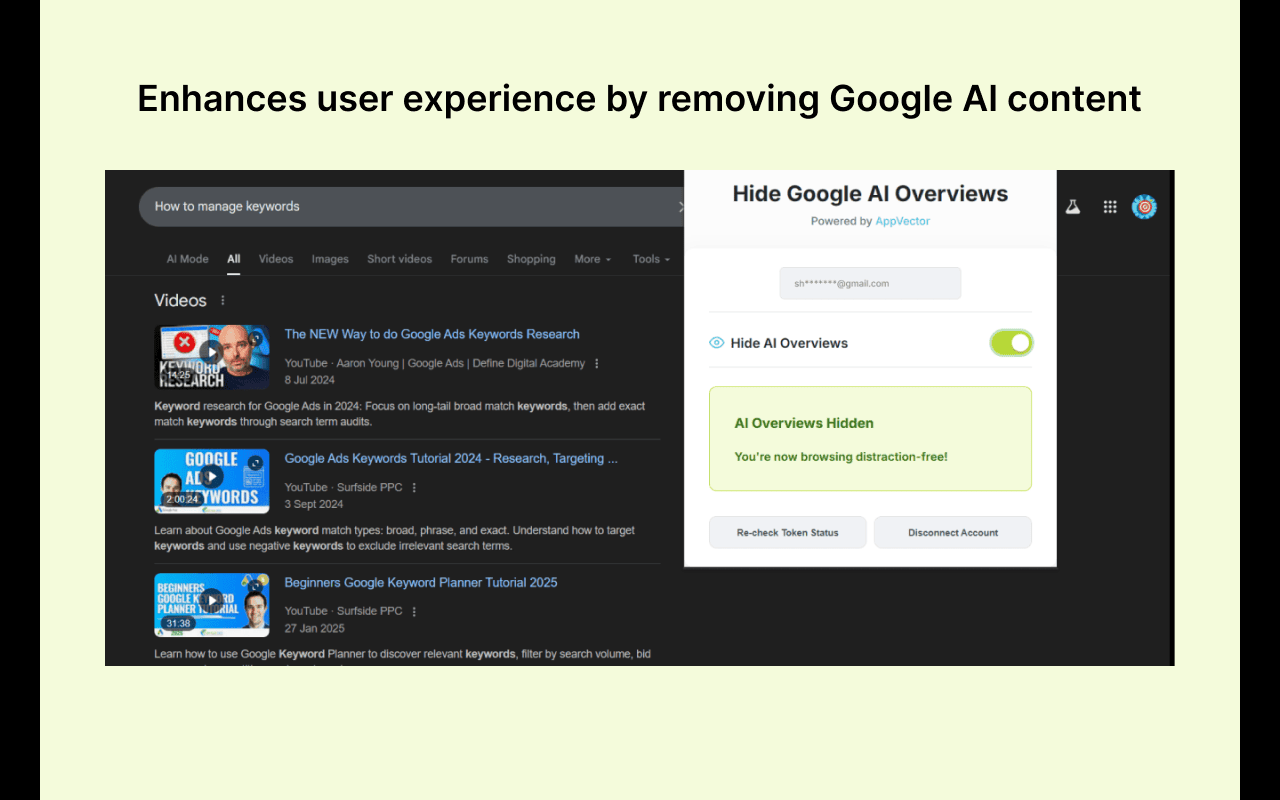The width and height of the screenshot is (1280, 800).
Task: Click the 3 Sept 2024 date text
Action: point(314,504)
